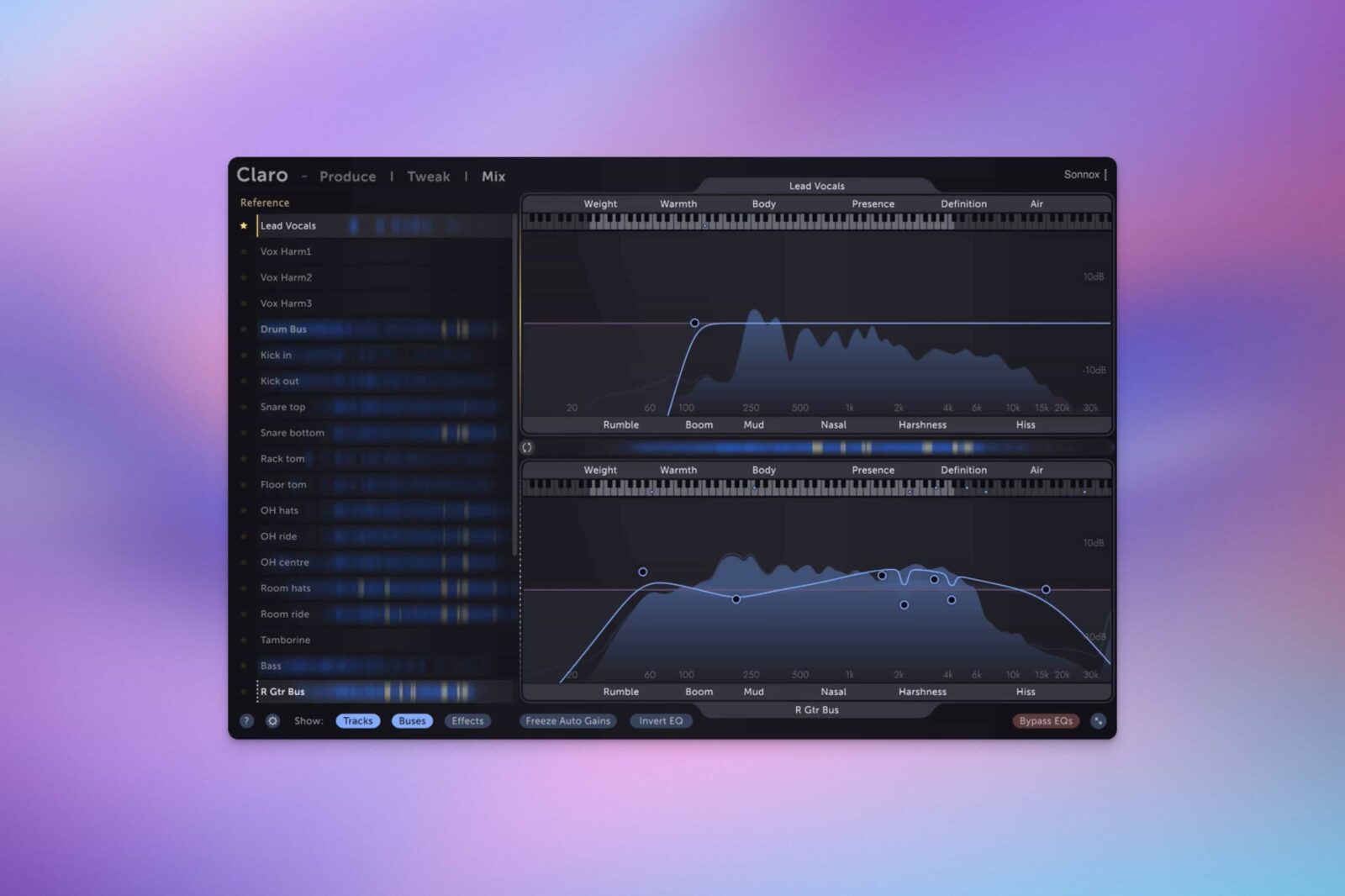Screen dimensions: 1345x896
Task: Switch to the Tweak tab
Action: click(428, 177)
